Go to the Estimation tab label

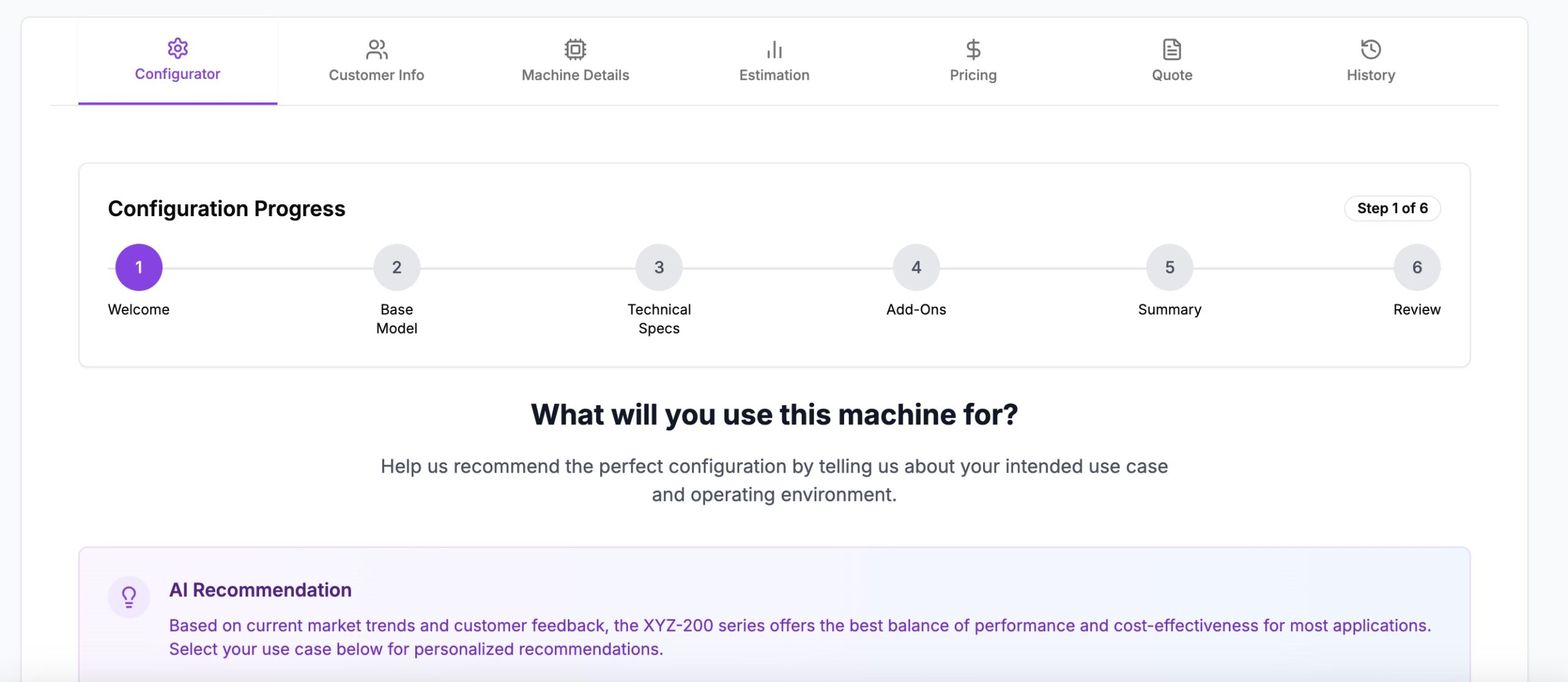[x=774, y=75]
